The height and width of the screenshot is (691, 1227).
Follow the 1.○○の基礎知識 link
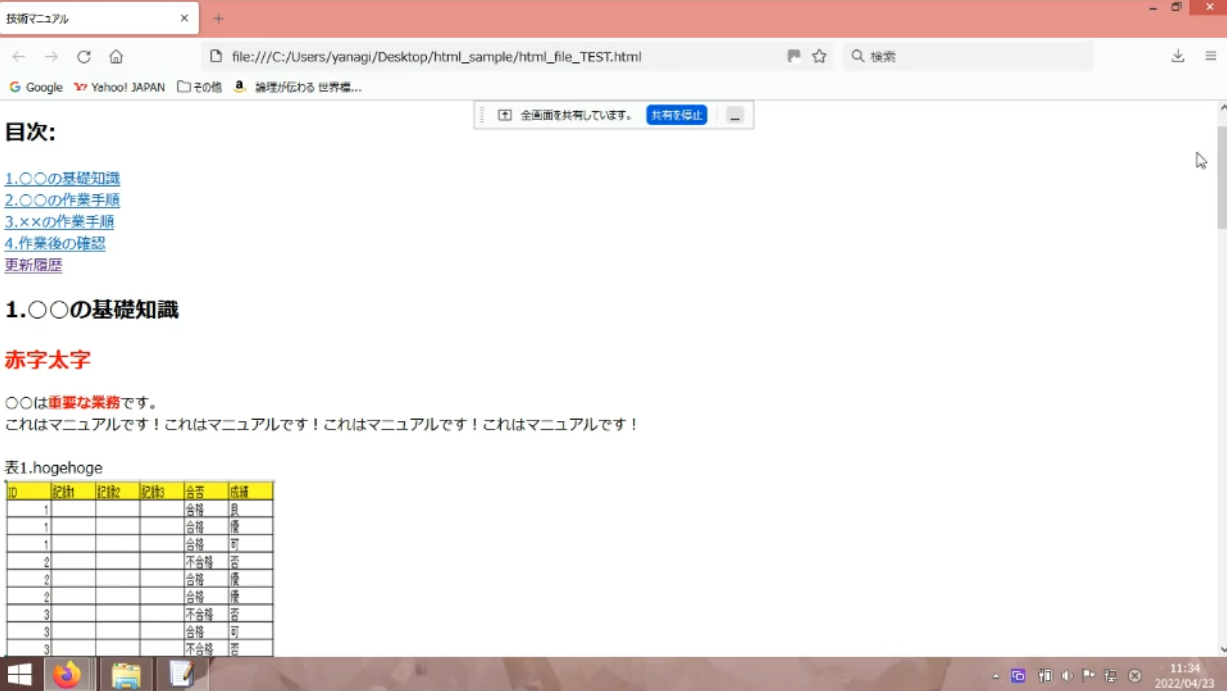click(x=62, y=179)
